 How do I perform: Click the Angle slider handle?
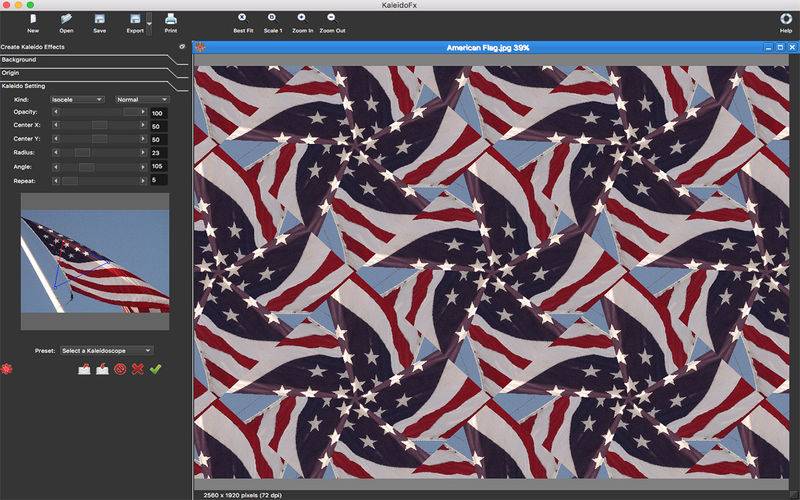point(86,167)
